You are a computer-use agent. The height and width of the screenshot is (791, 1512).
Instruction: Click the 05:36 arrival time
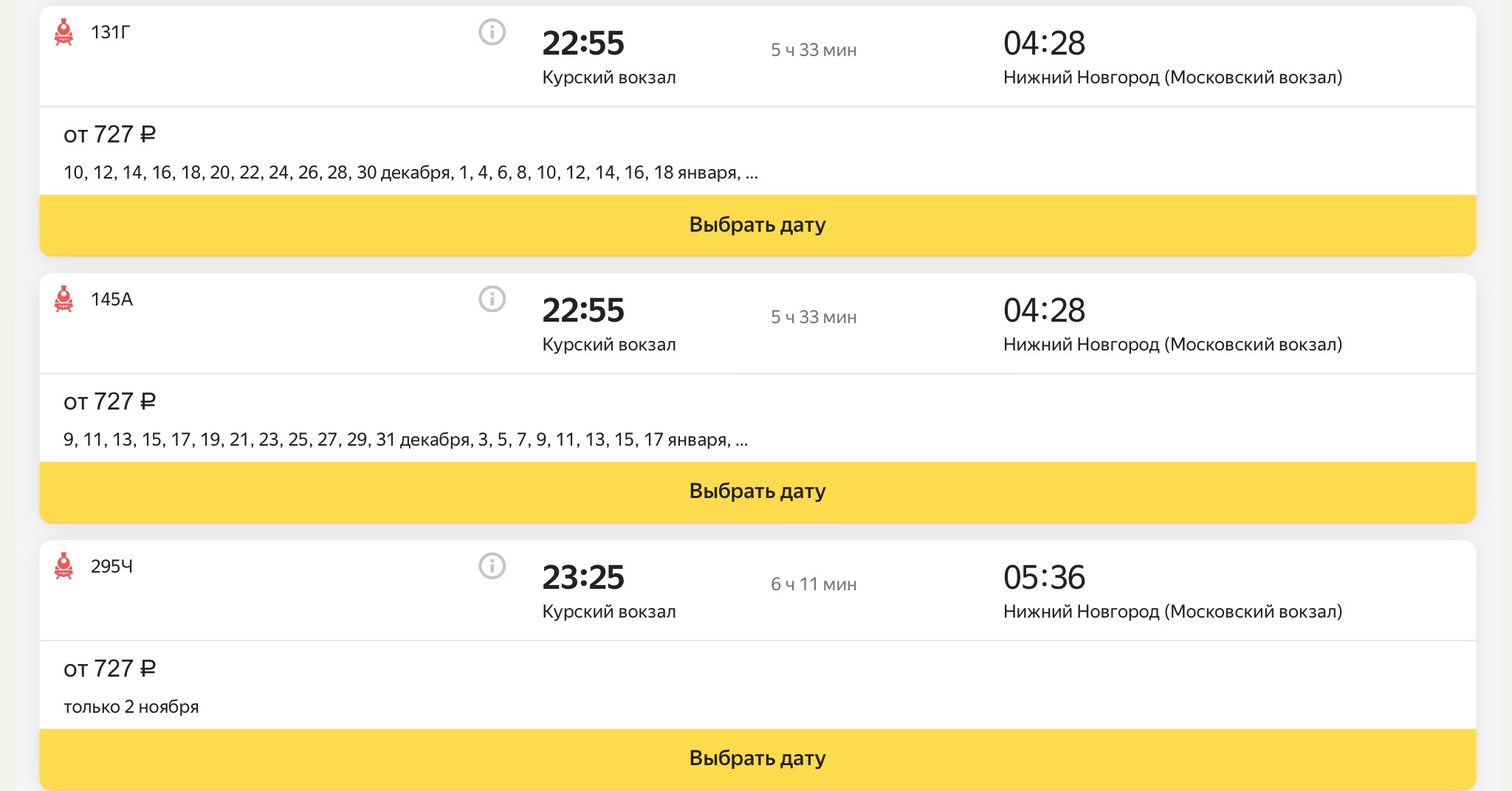1044,578
